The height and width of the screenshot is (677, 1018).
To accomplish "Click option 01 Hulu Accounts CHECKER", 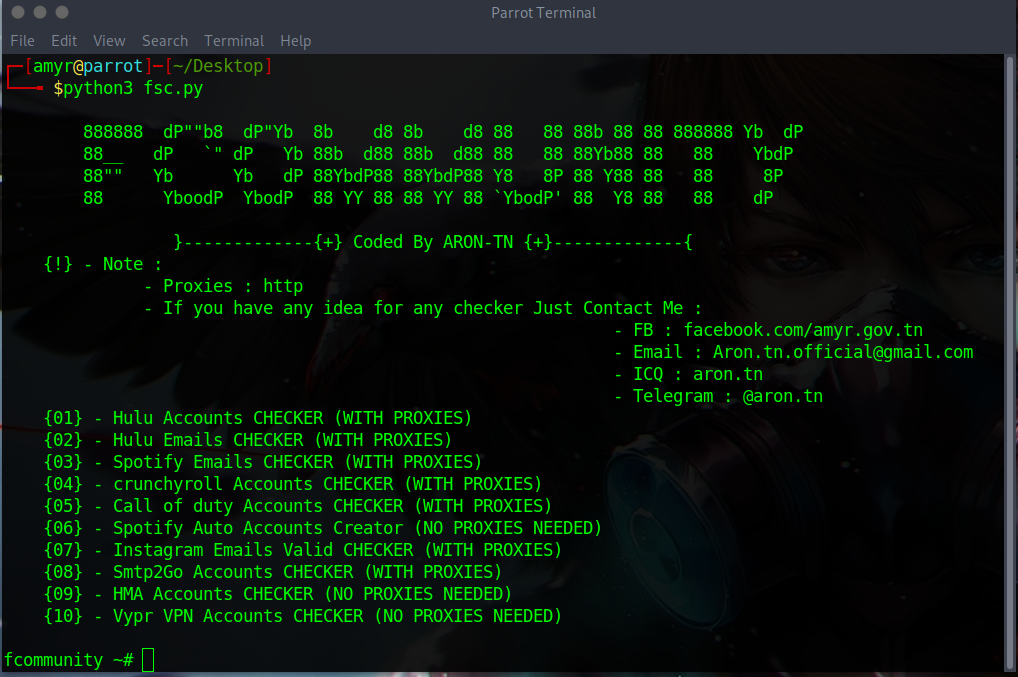I will 258,418.
